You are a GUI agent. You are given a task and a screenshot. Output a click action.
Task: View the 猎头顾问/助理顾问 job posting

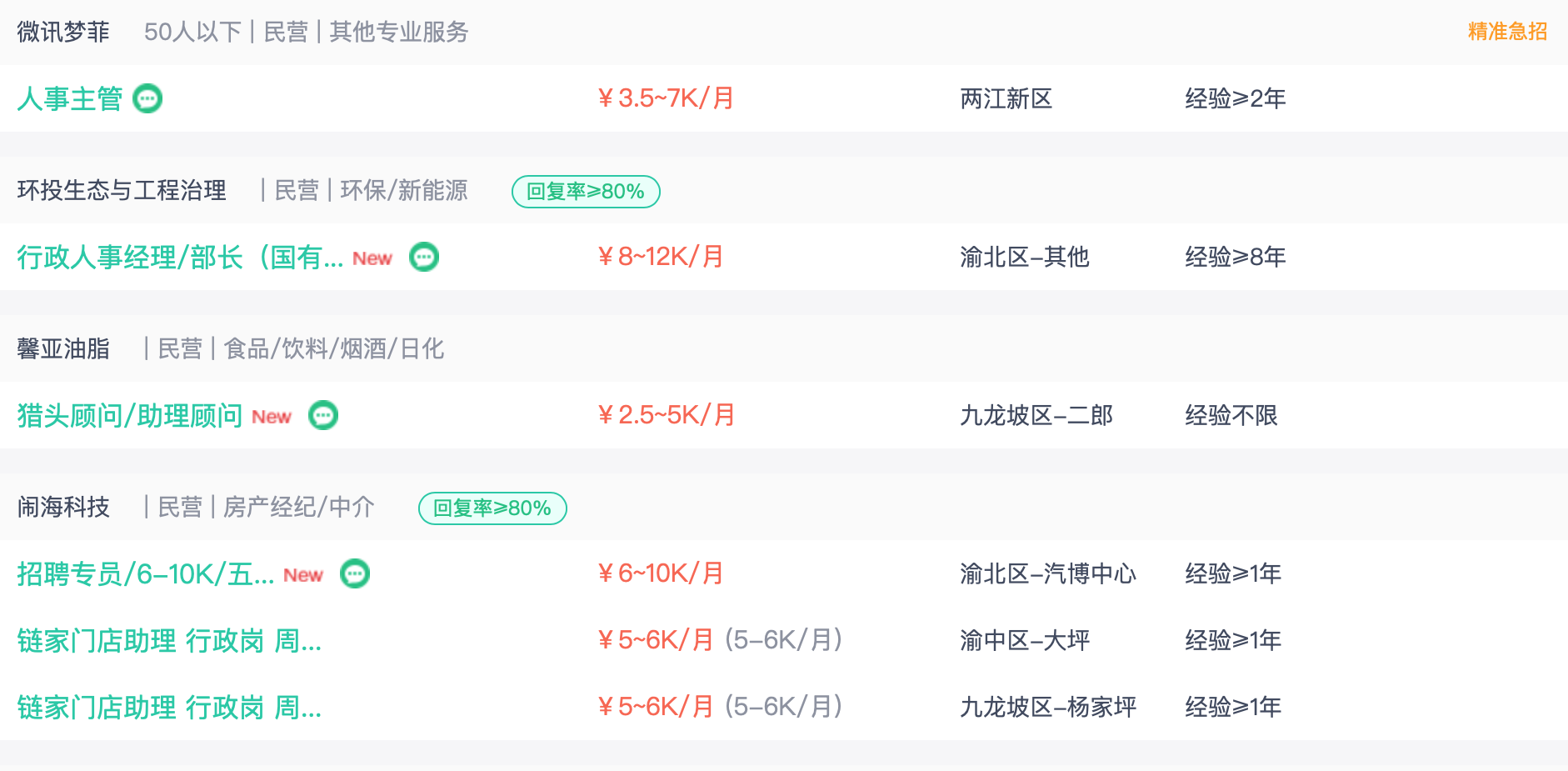point(130,415)
